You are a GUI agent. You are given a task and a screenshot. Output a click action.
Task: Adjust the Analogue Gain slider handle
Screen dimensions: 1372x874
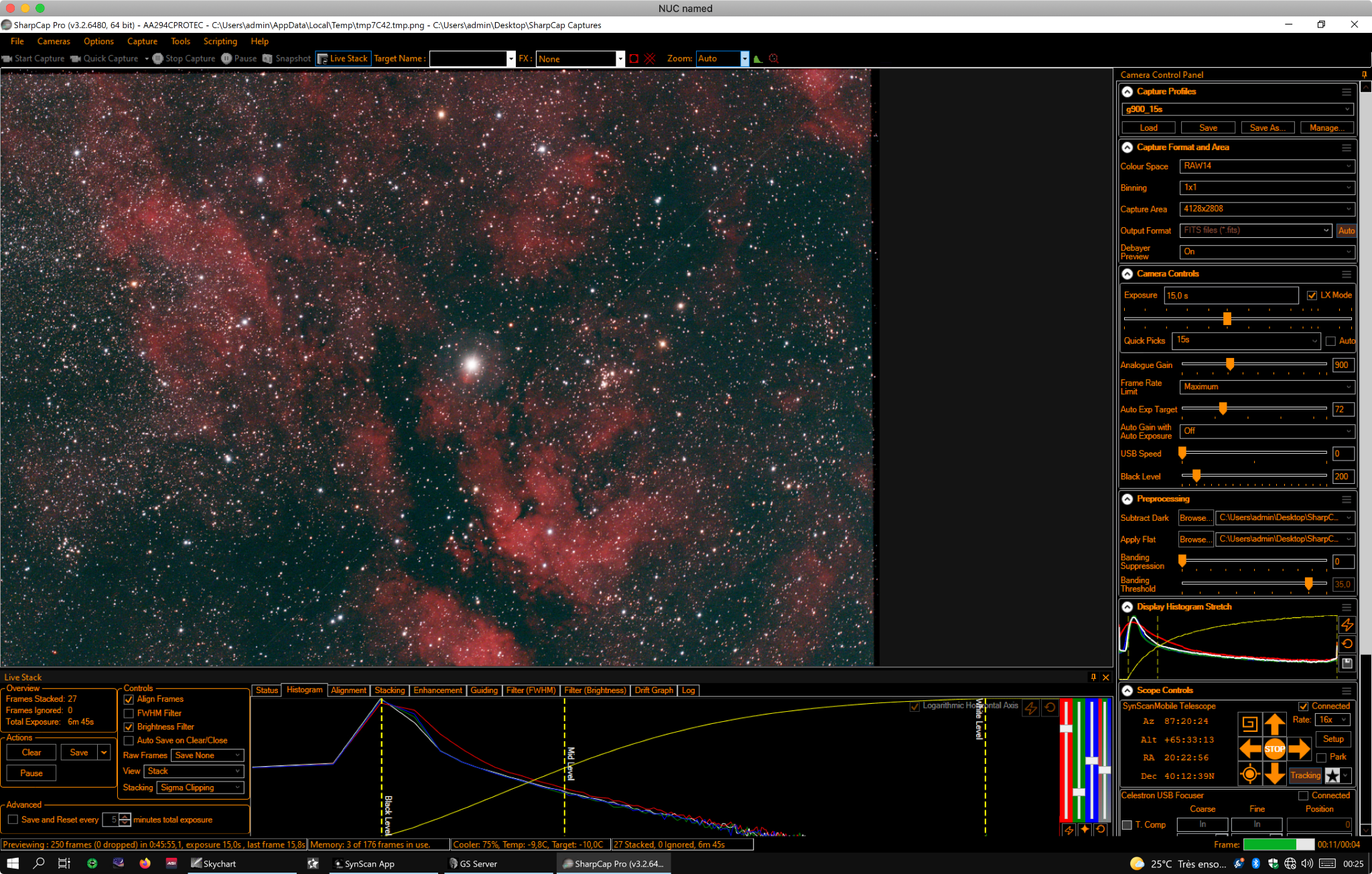(1230, 364)
